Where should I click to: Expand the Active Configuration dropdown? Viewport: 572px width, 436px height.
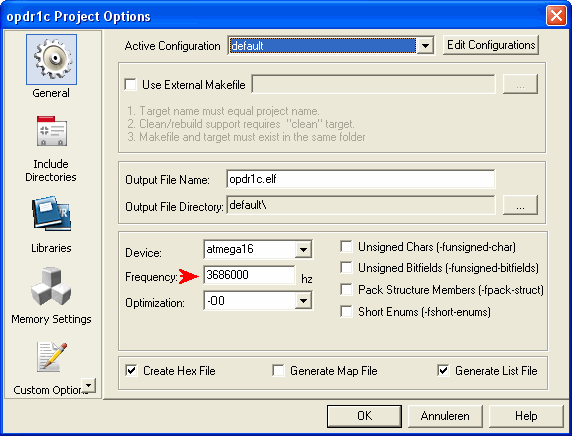(x=425, y=46)
